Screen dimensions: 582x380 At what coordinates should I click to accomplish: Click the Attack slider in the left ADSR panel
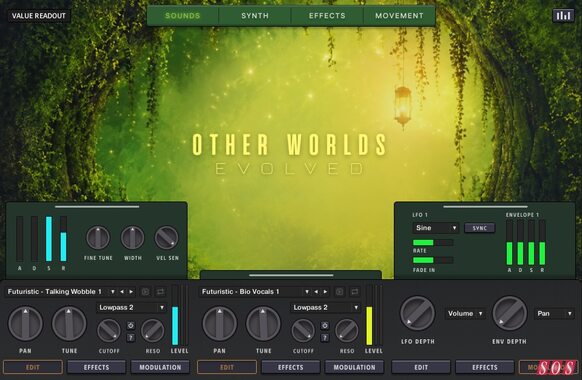tap(19, 239)
